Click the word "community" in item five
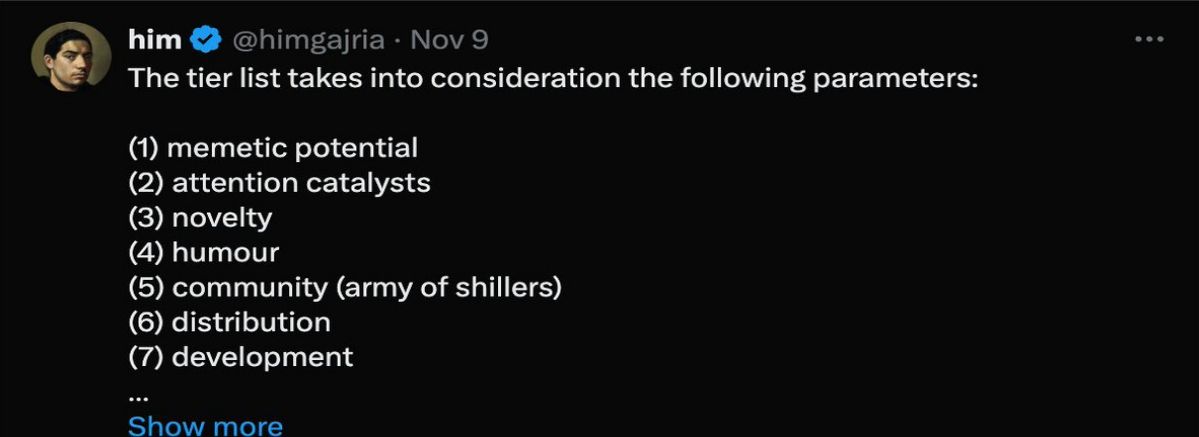Image resolution: width=1199 pixels, height=437 pixels. [249, 288]
